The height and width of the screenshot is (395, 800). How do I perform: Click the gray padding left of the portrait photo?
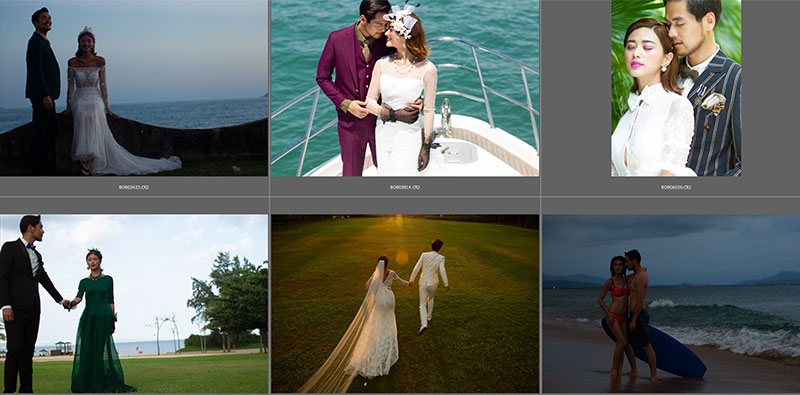(577, 88)
